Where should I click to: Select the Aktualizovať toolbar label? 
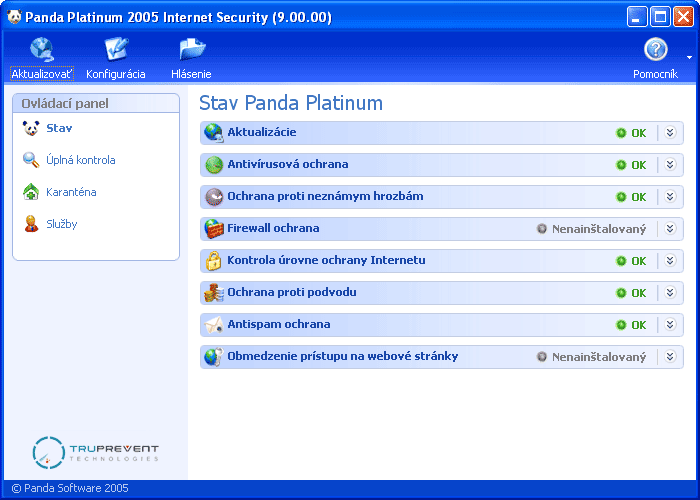[42, 74]
